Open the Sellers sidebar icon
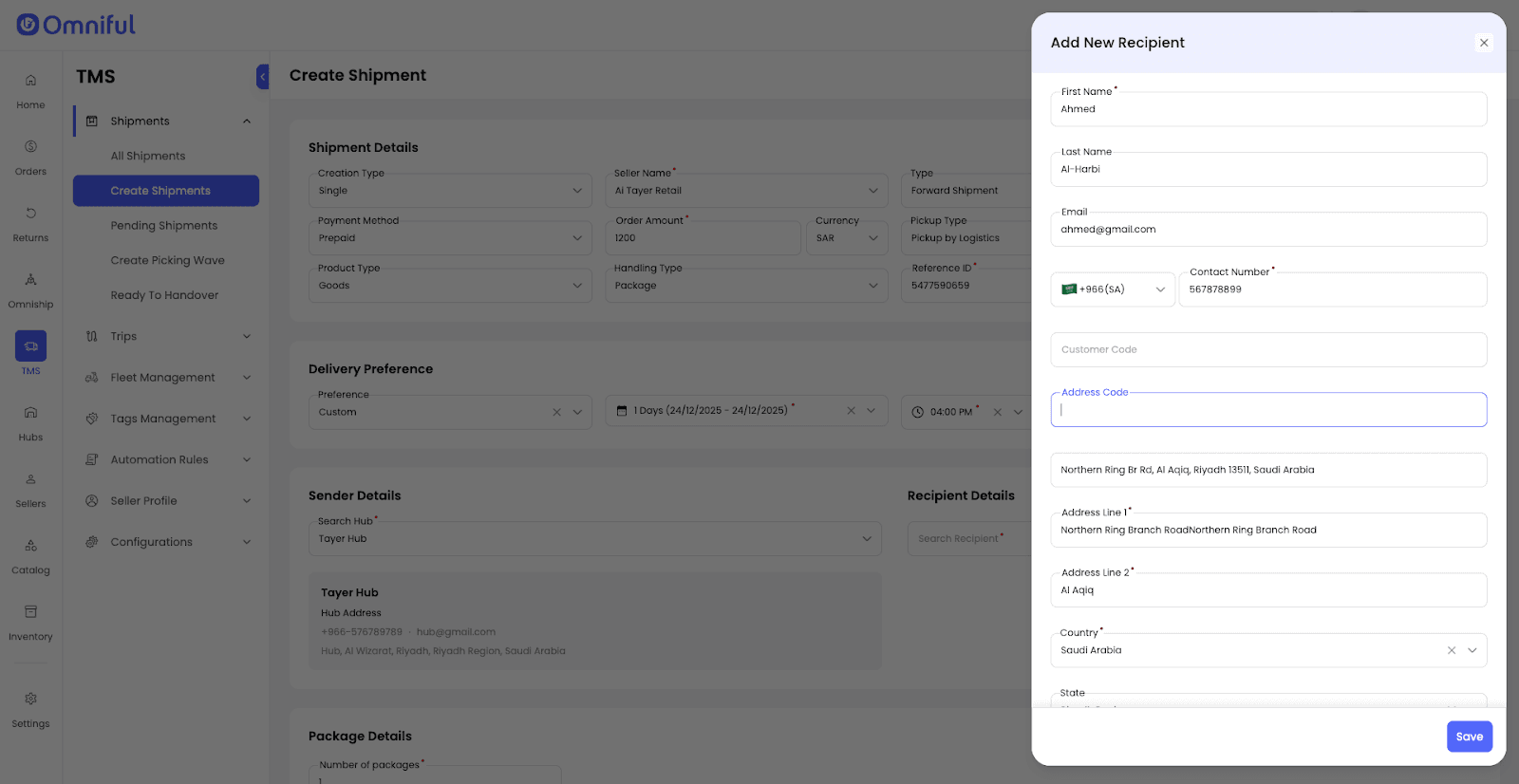This screenshot has width=1519, height=784. pyautogui.click(x=30, y=479)
